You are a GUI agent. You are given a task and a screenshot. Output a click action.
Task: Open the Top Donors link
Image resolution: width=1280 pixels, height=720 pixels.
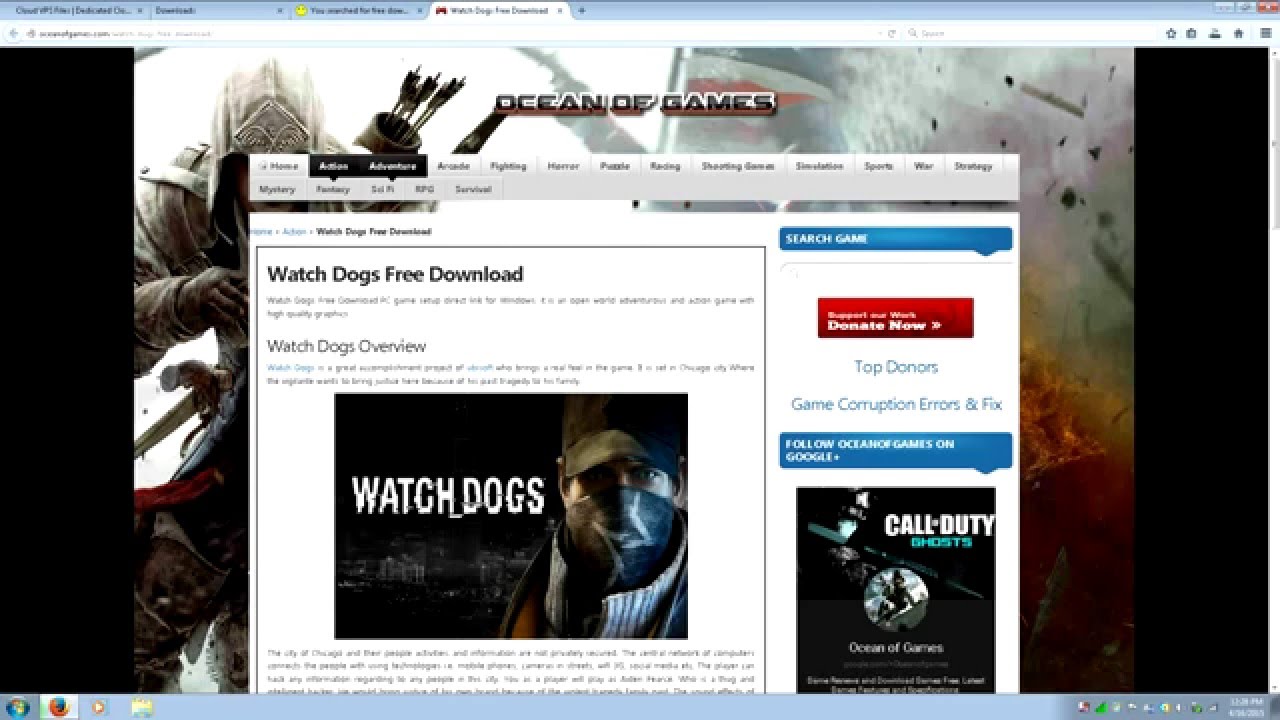896,367
